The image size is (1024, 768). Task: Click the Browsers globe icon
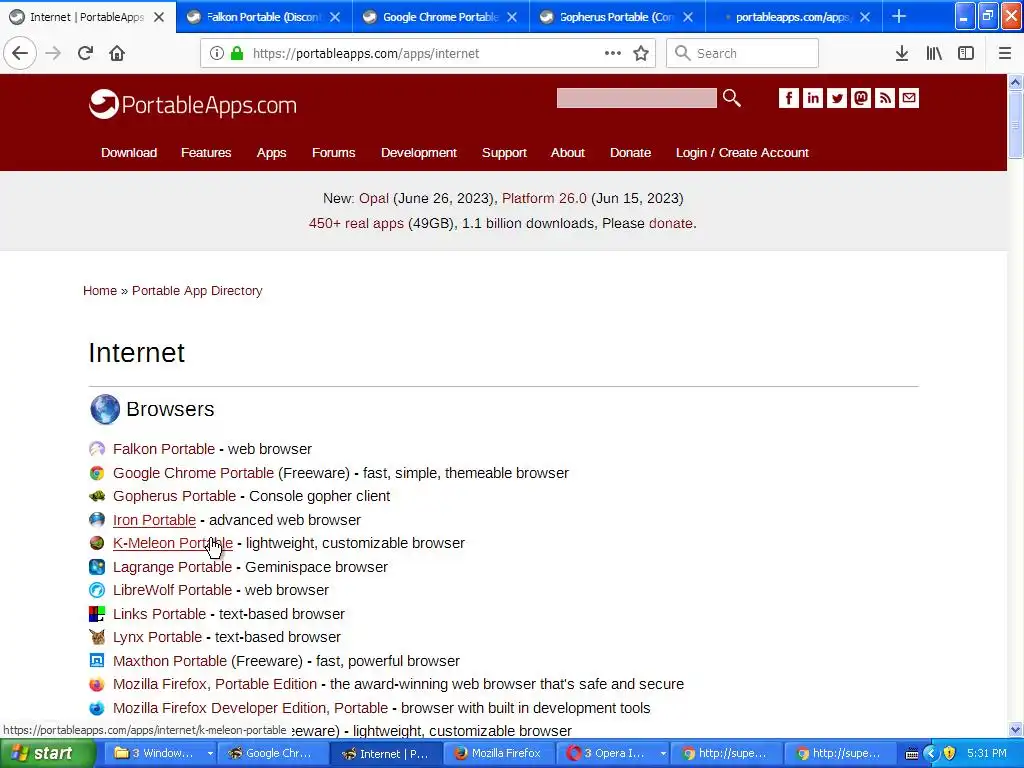click(x=104, y=409)
